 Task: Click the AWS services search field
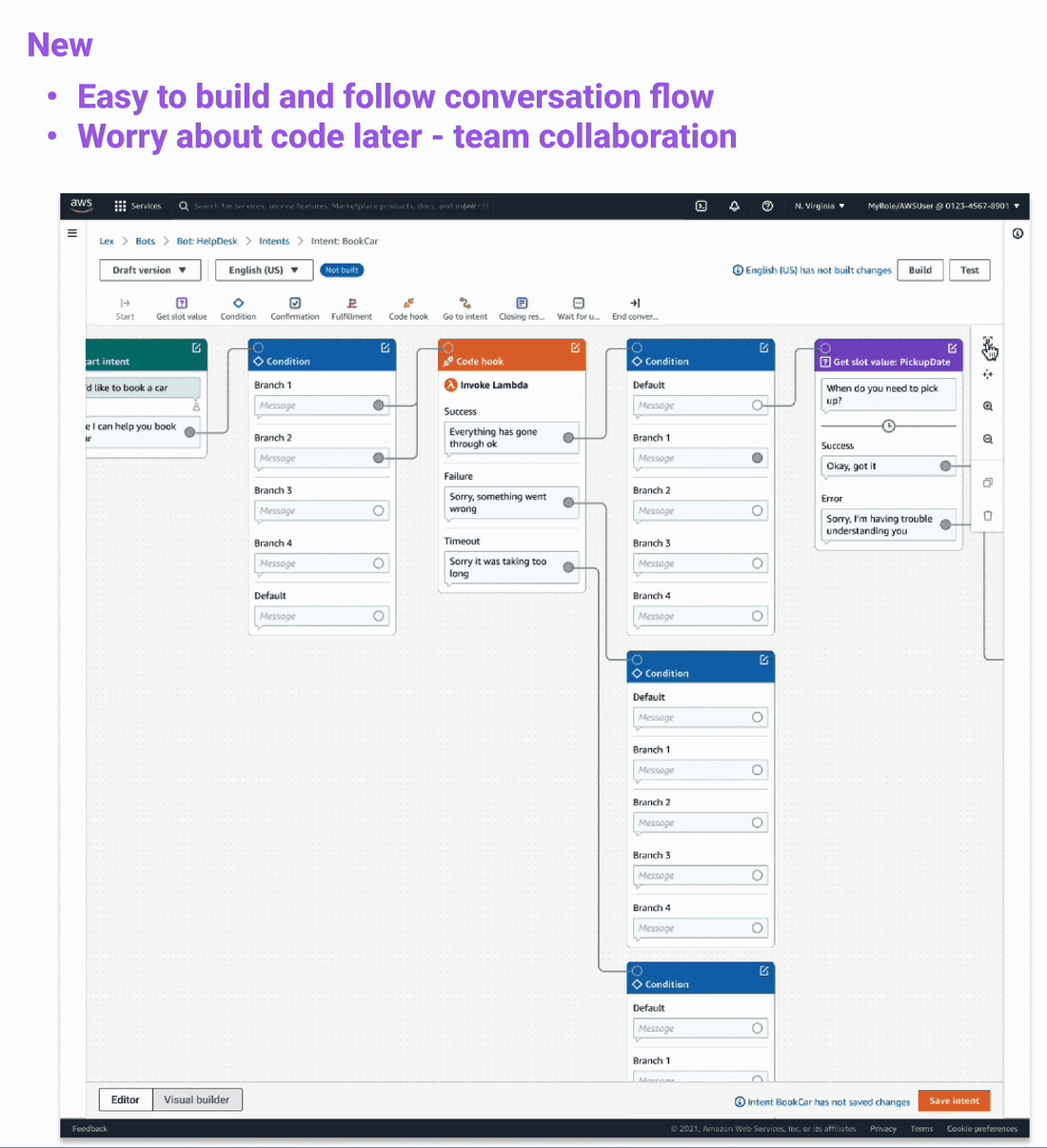[x=335, y=206]
